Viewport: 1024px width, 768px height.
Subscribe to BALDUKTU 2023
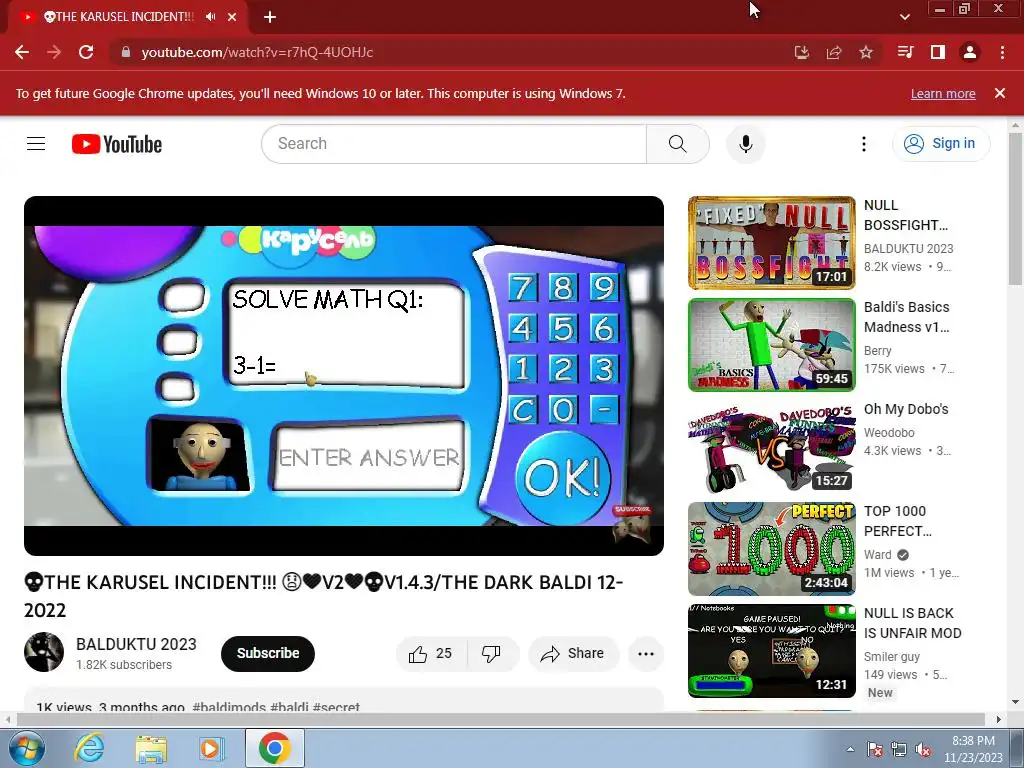click(268, 653)
